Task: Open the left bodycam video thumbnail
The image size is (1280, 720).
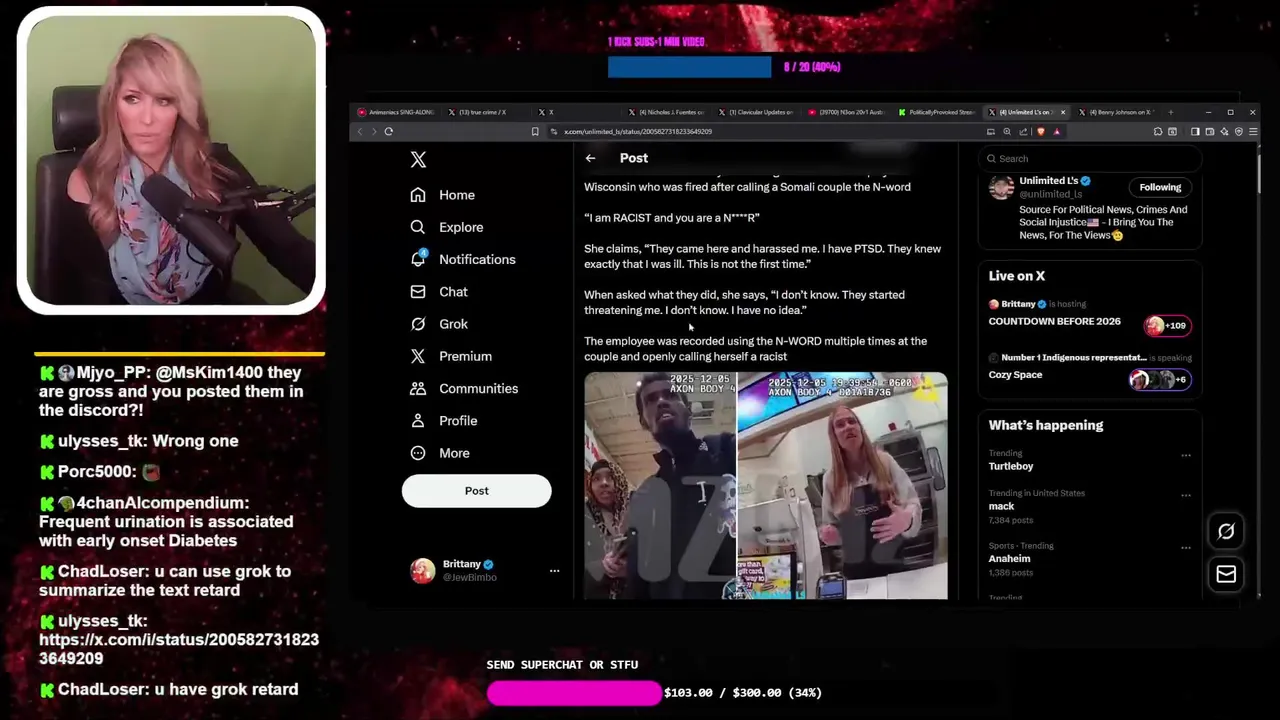Action: [x=660, y=486]
